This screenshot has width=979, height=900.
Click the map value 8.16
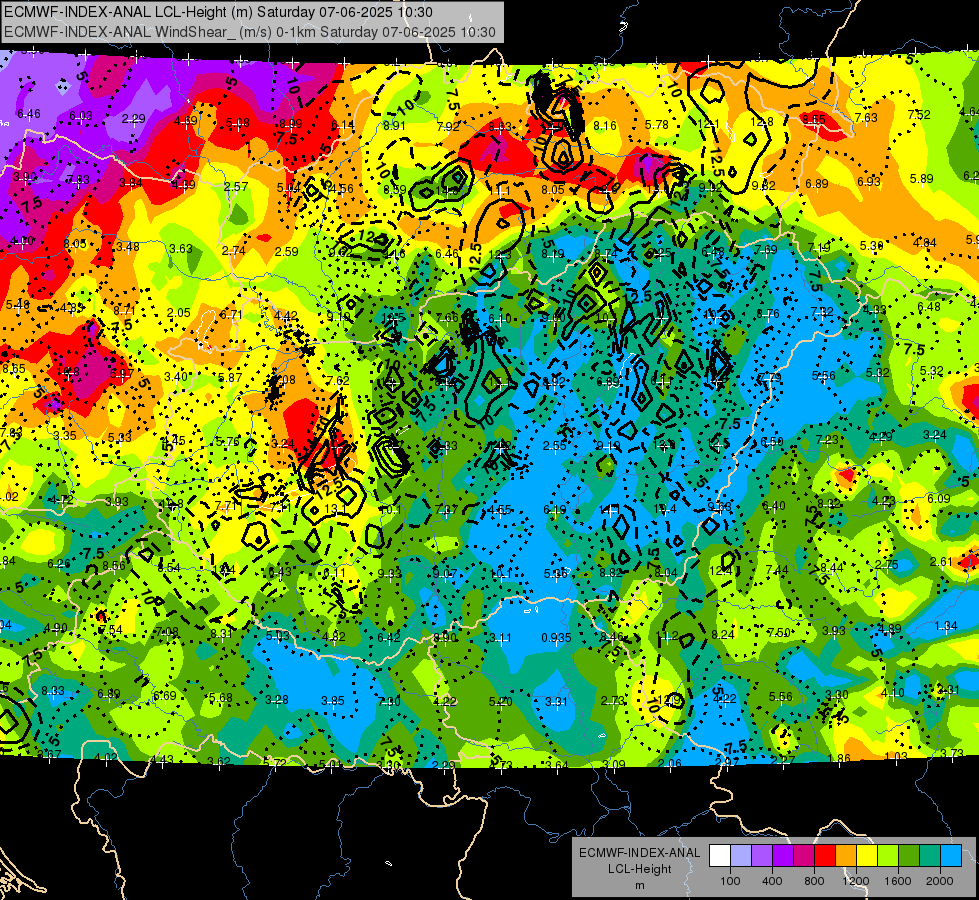(604, 126)
